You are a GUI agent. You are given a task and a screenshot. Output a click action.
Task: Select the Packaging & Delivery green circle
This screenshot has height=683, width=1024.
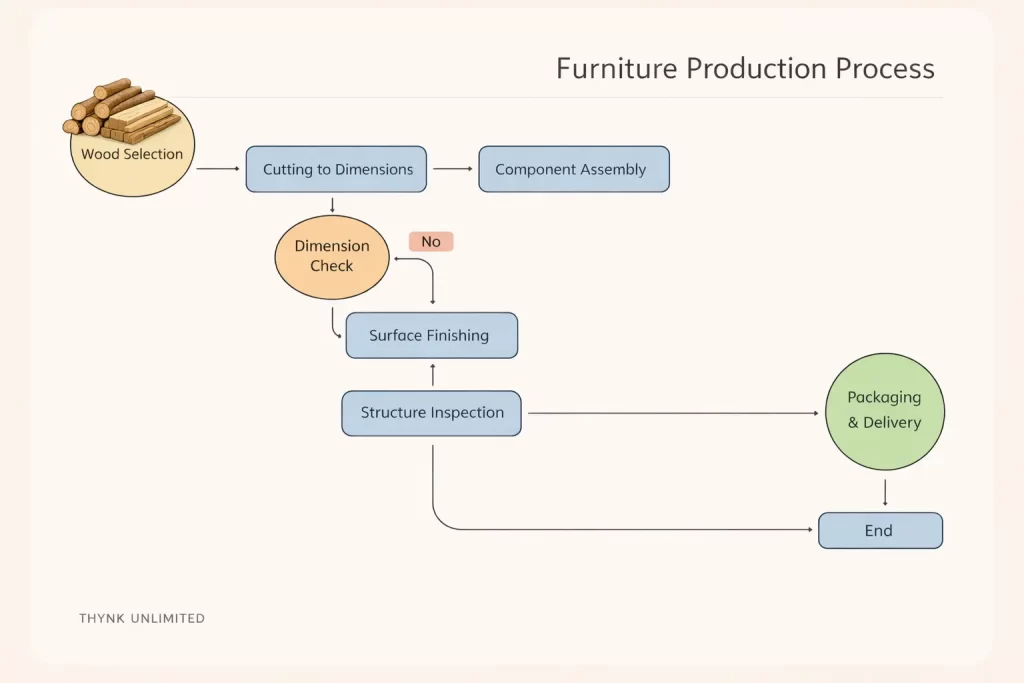click(x=885, y=410)
